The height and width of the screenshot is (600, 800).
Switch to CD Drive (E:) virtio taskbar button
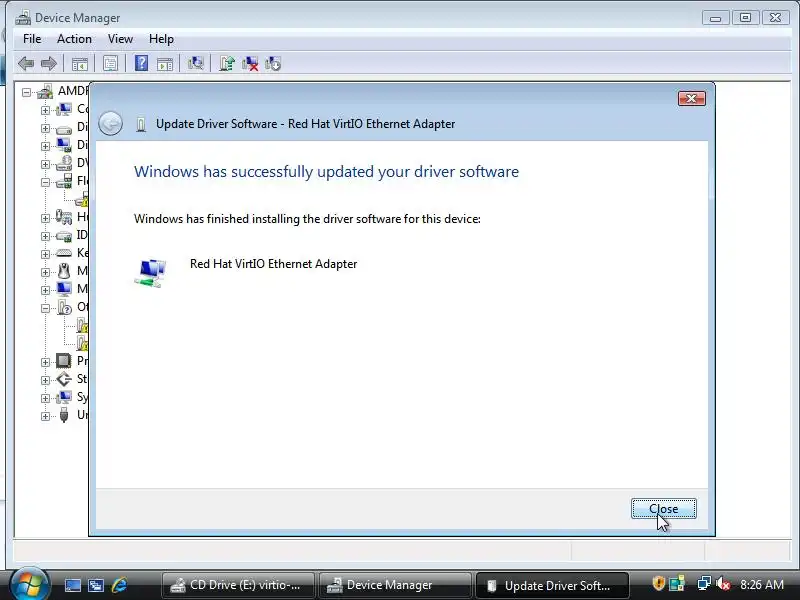239,585
